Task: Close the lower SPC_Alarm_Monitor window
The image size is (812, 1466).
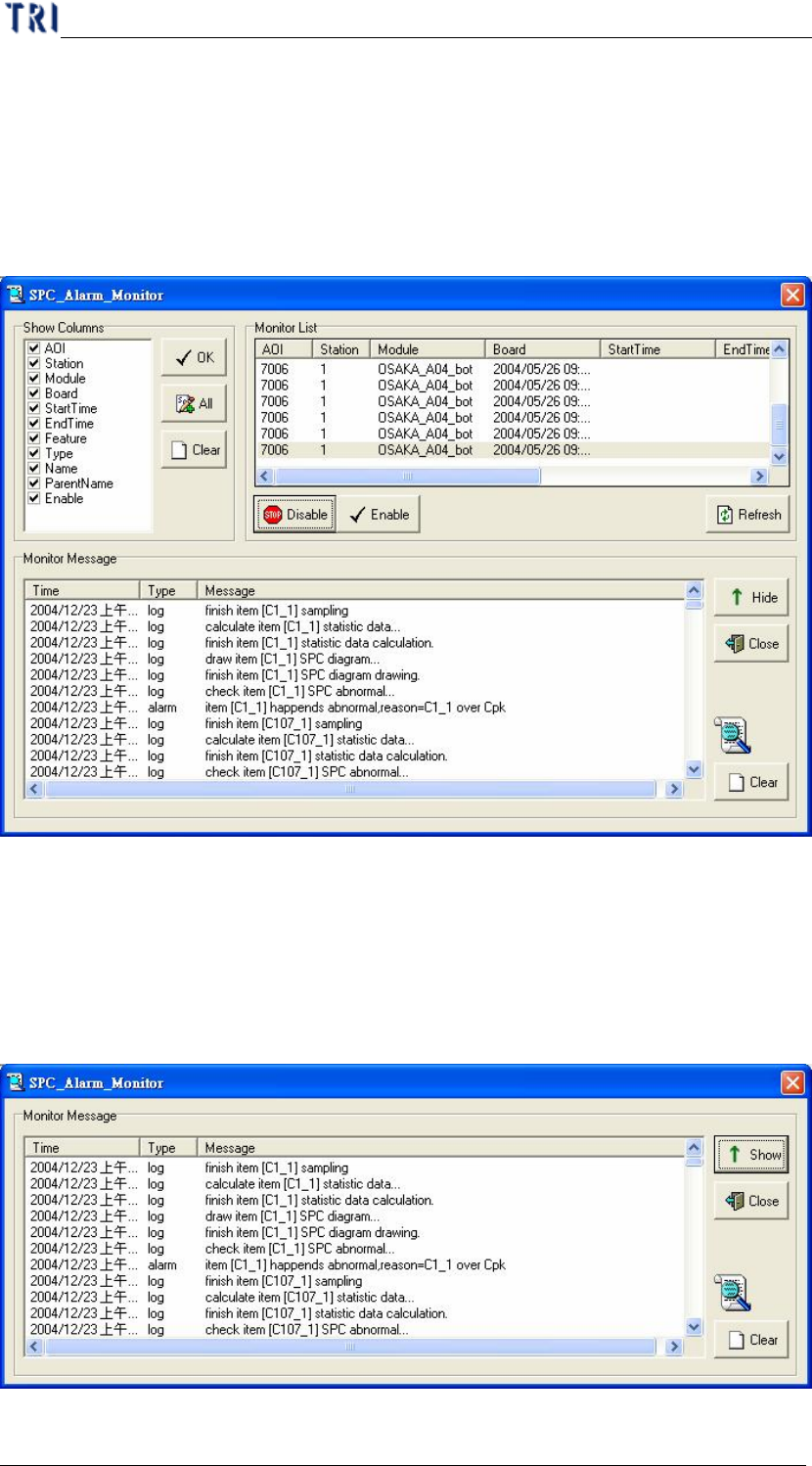Action: coord(792,1082)
